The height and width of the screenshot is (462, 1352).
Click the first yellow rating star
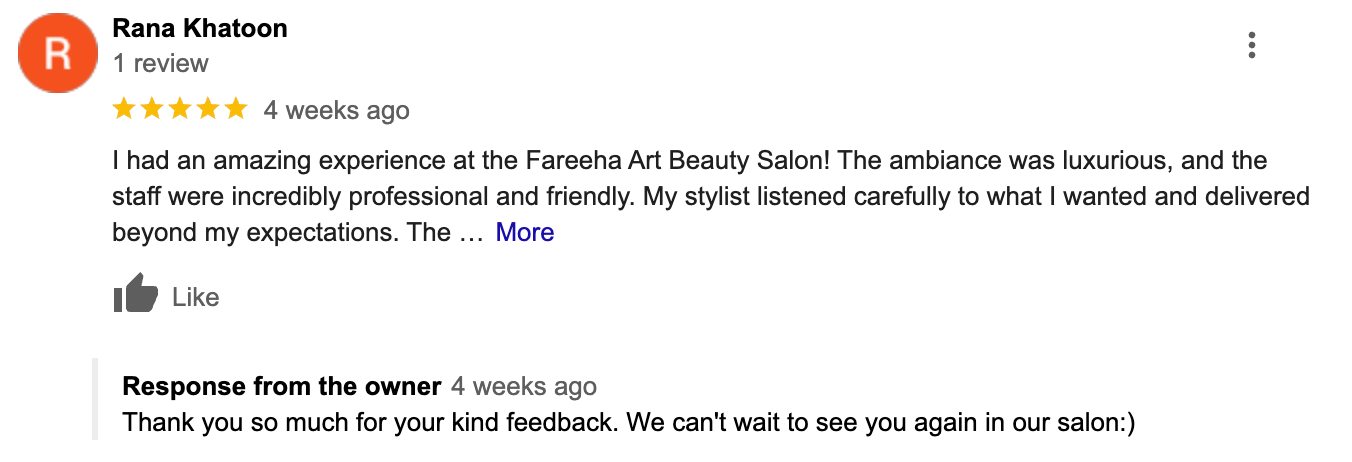(124, 109)
